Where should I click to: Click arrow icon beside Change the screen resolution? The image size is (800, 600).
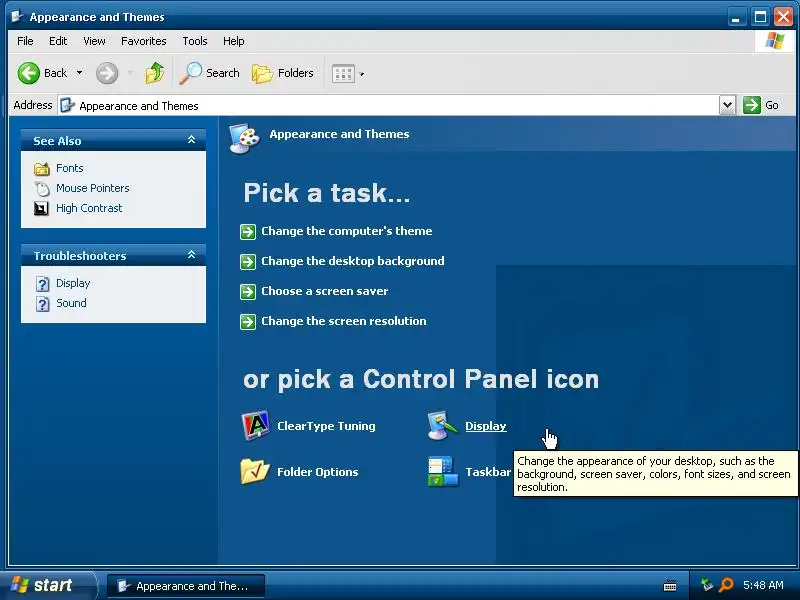tap(248, 322)
